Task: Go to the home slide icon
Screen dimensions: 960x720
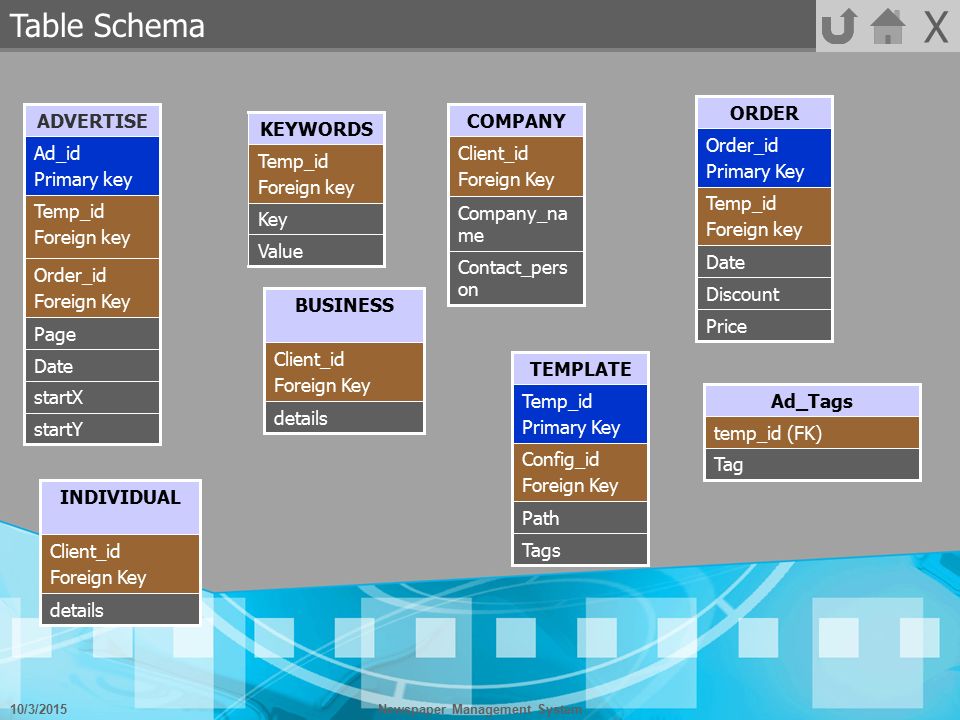Action: coord(888,26)
